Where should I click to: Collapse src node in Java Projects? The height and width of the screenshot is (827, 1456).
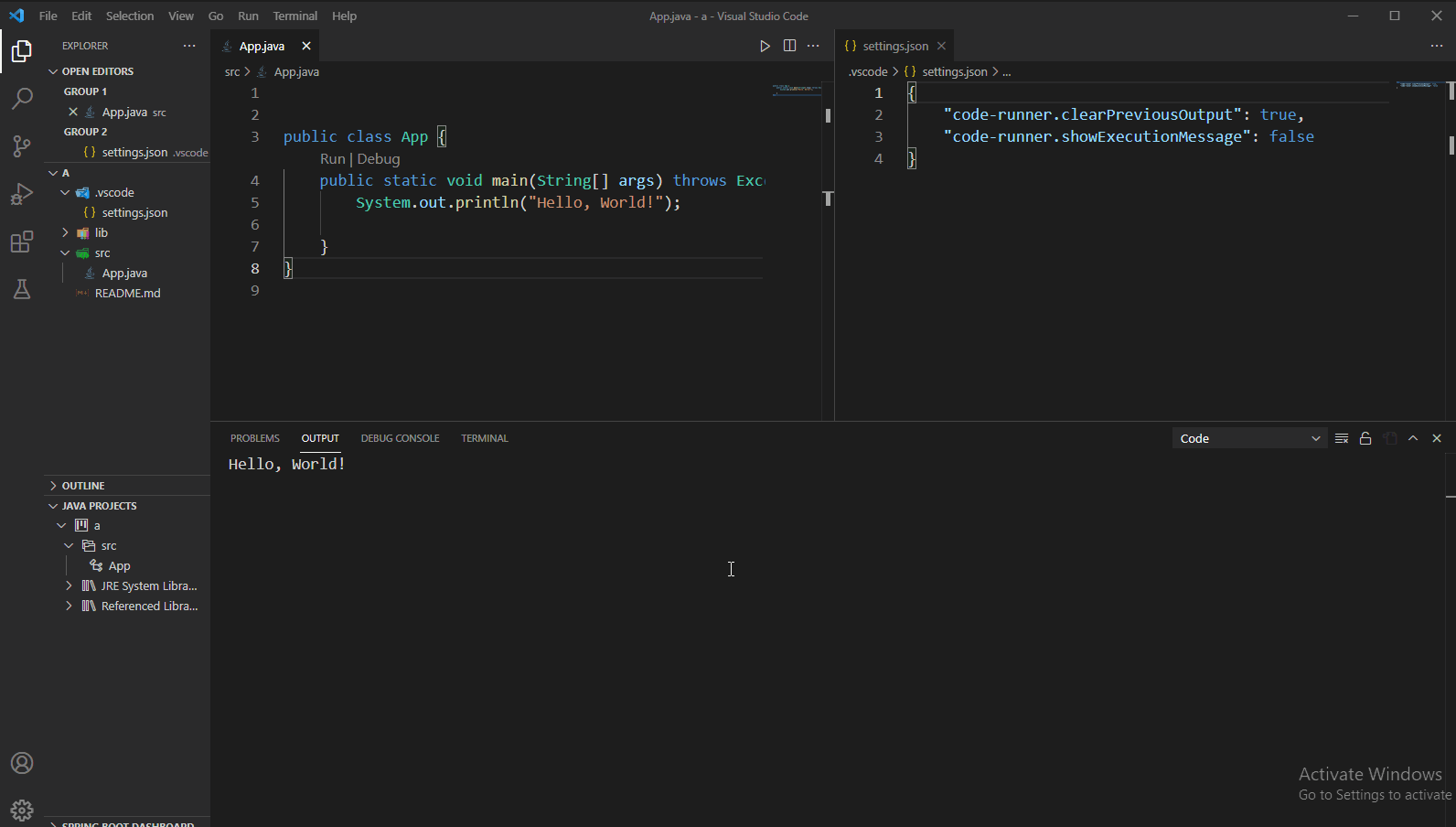tap(69, 545)
